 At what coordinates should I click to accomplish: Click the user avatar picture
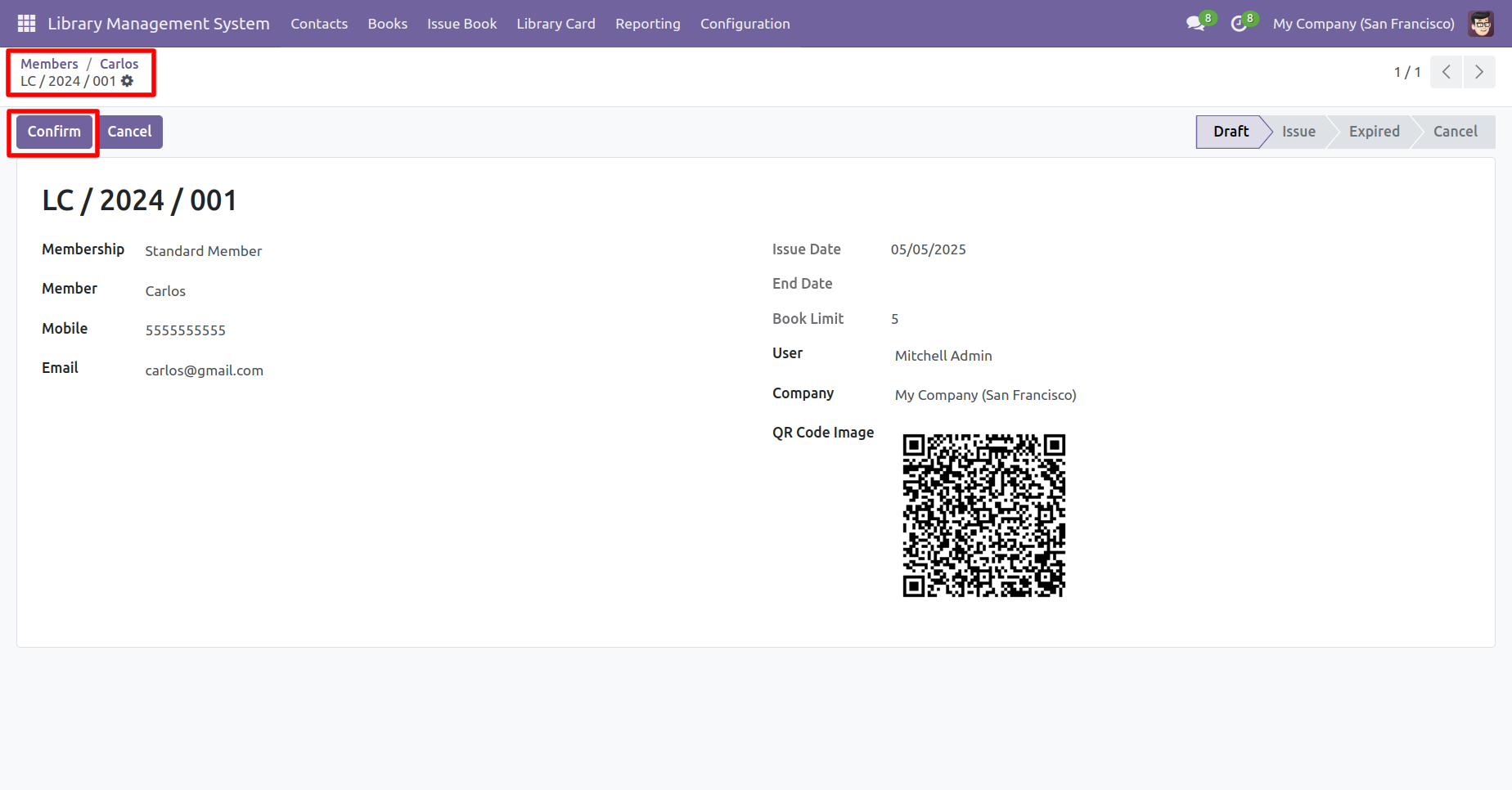point(1481,24)
